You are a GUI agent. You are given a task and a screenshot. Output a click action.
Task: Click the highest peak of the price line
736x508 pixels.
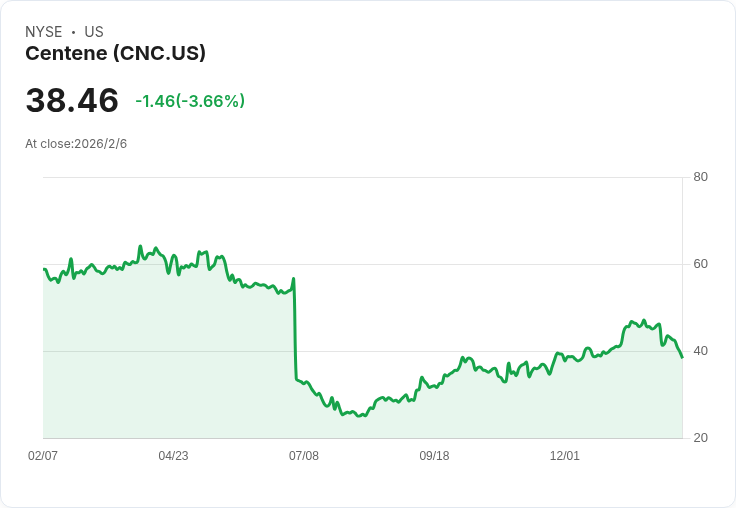click(141, 246)
